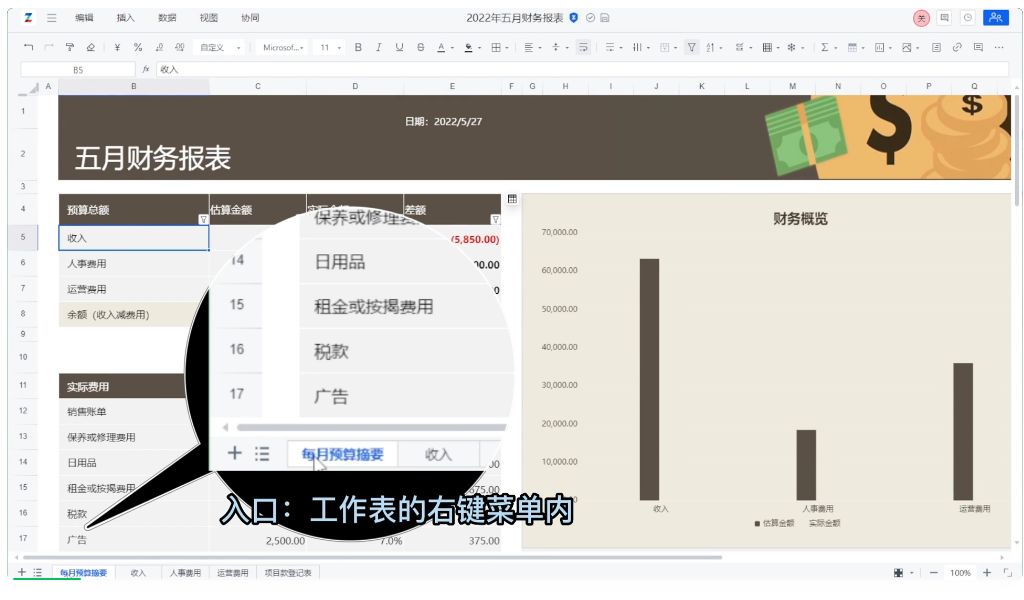
Task: Click the user avatar 关
Action: 921,18
